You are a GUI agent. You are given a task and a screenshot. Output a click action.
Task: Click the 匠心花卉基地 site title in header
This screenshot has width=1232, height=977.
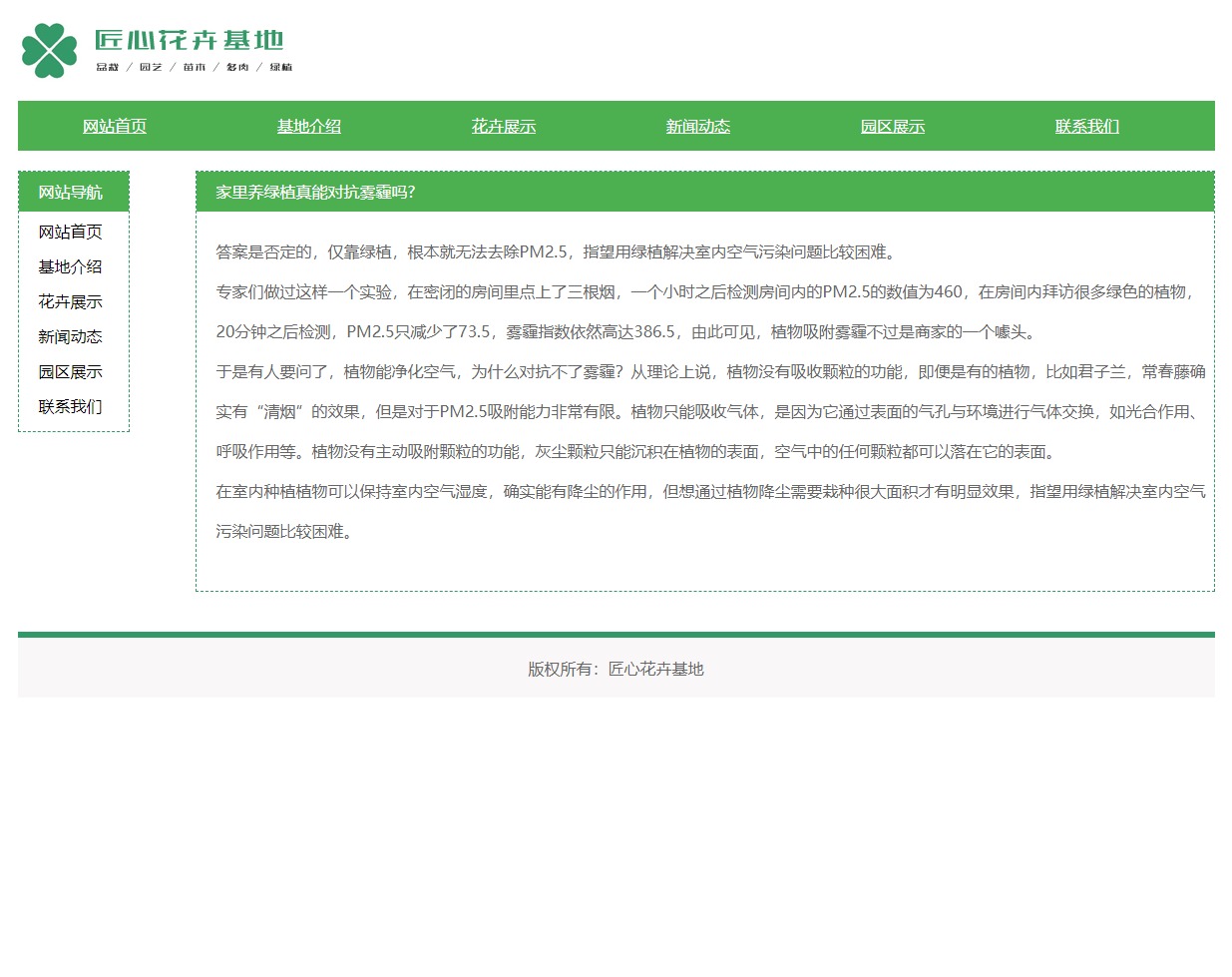(190, 40)
